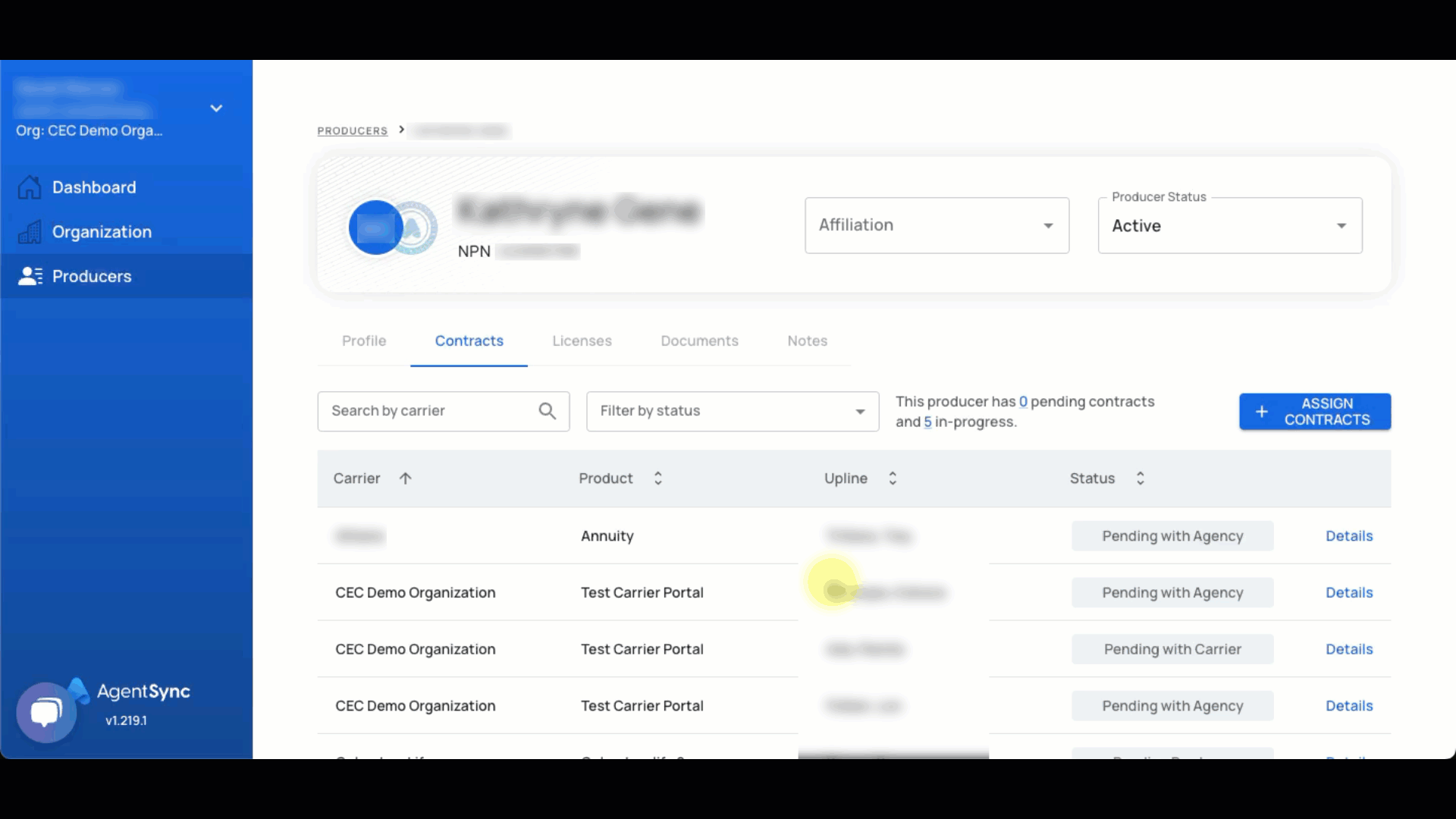Open the Notes tab
Image resolution: width=1456 pixels, height=819 pixels.
click(x=807, y=341)
